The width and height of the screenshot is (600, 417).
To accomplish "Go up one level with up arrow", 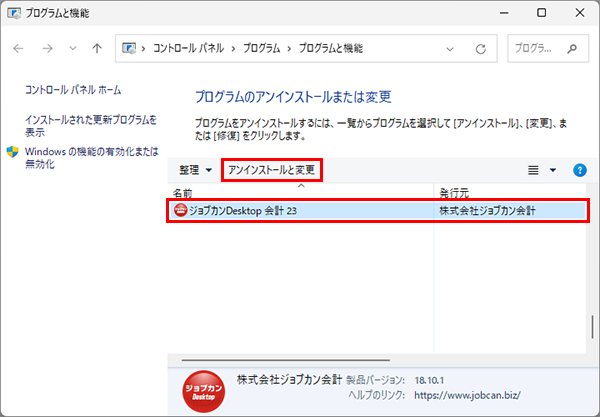I will pyautogui.click(x=97, y=48).
